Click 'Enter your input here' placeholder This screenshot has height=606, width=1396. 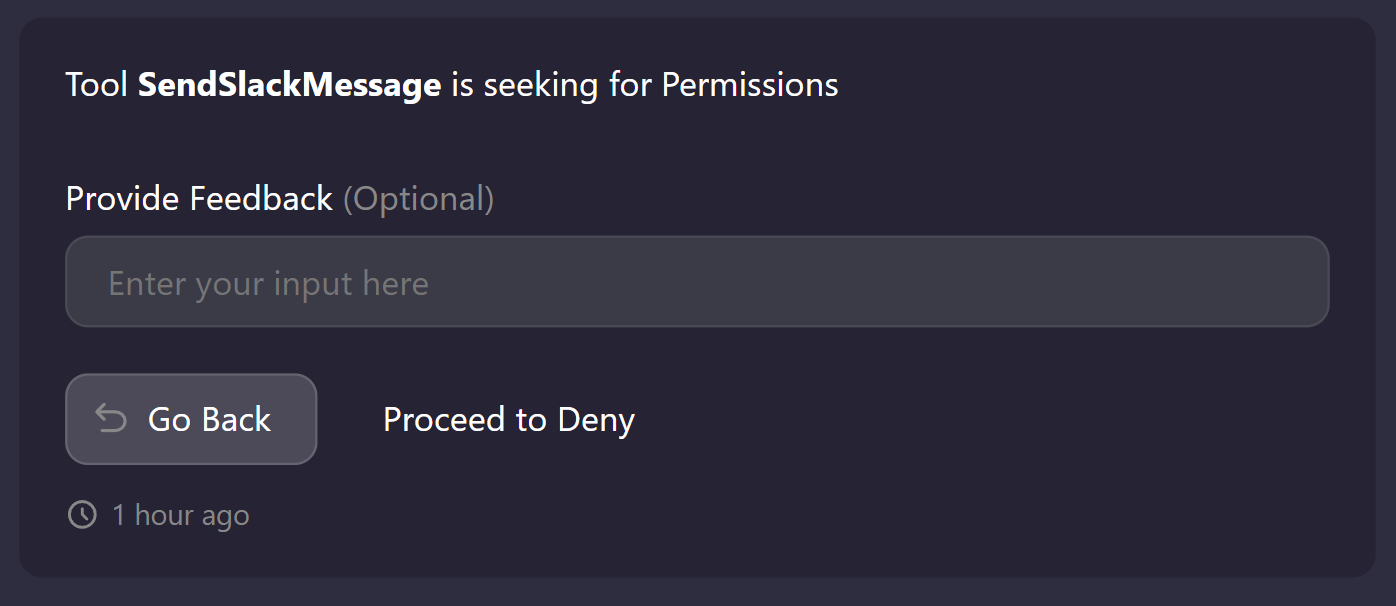(x=268, y=284)
